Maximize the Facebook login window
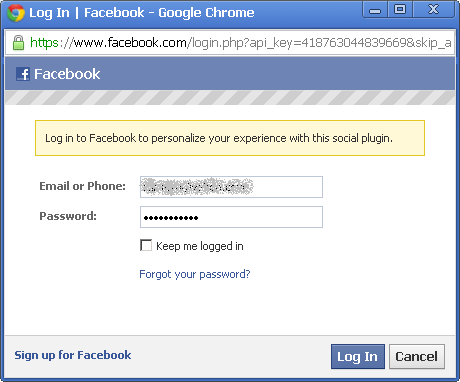Image resolution: width=460 pixels, height=382 pixels. [x=400, y=10]
